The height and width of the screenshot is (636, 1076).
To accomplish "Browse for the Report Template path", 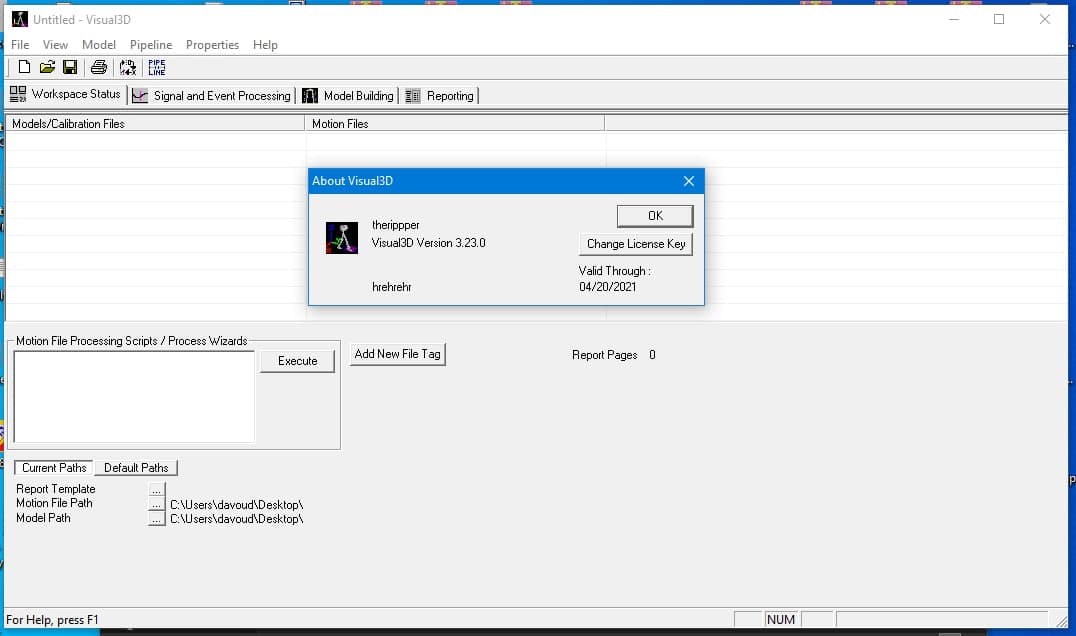I will pos(156,490).
